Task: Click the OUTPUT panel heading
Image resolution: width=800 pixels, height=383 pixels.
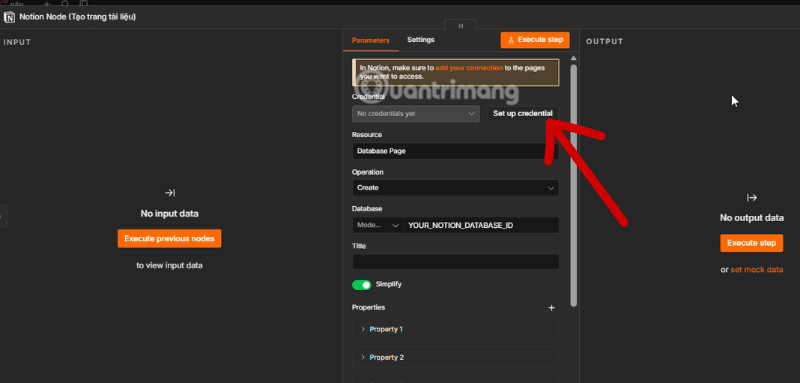Action: [x=605, y=41]
